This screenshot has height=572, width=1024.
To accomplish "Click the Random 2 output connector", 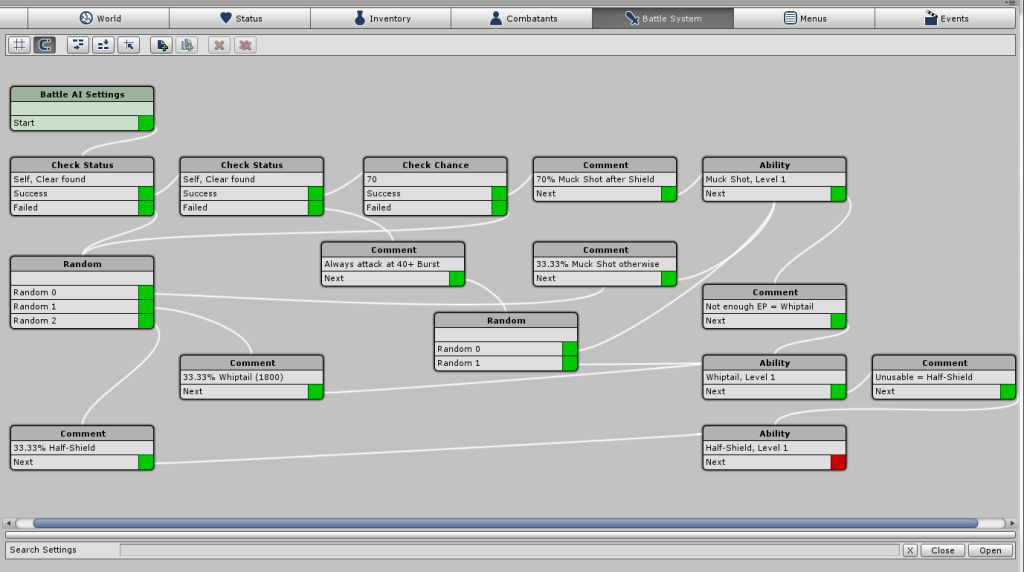I will [x=146, y=321].
